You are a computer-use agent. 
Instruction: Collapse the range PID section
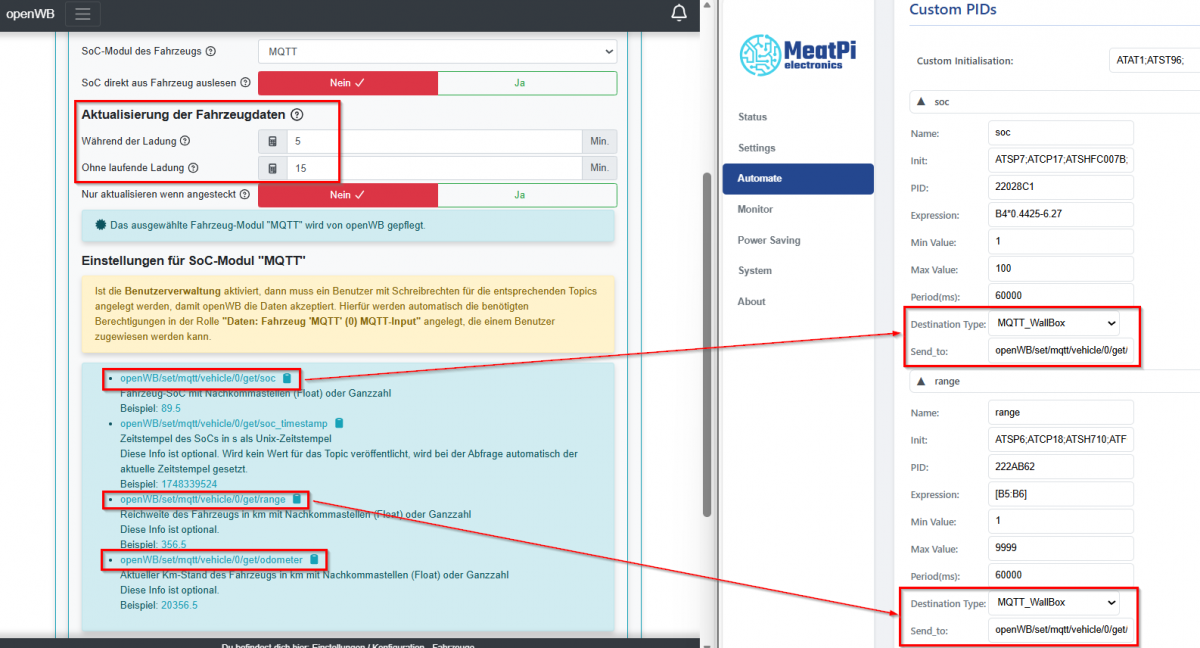click(919, 382)
